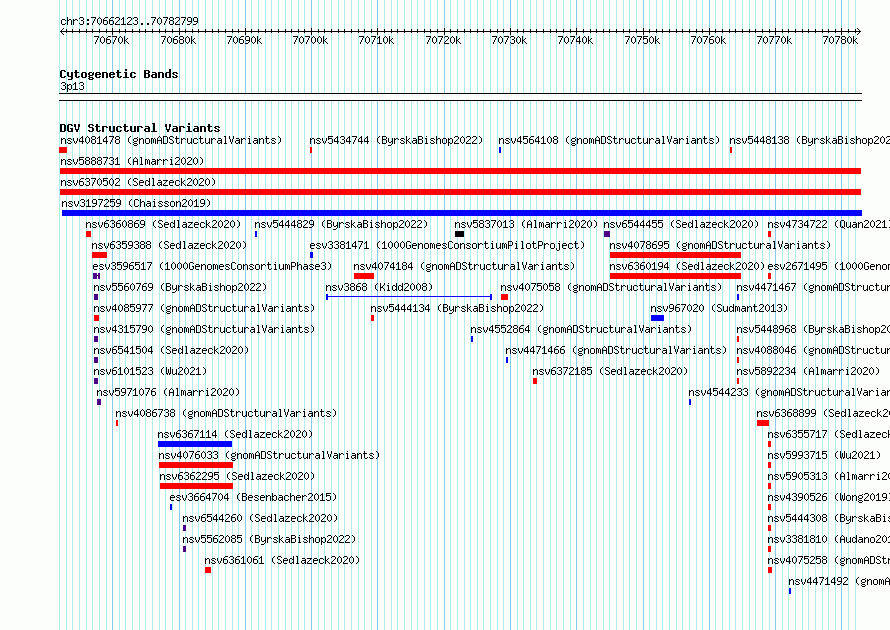Image resolution: width=890 pixels, height=630 pixels.
Task: Click the Cytogenetic Bands track title
Action: (x=119, y=74)
